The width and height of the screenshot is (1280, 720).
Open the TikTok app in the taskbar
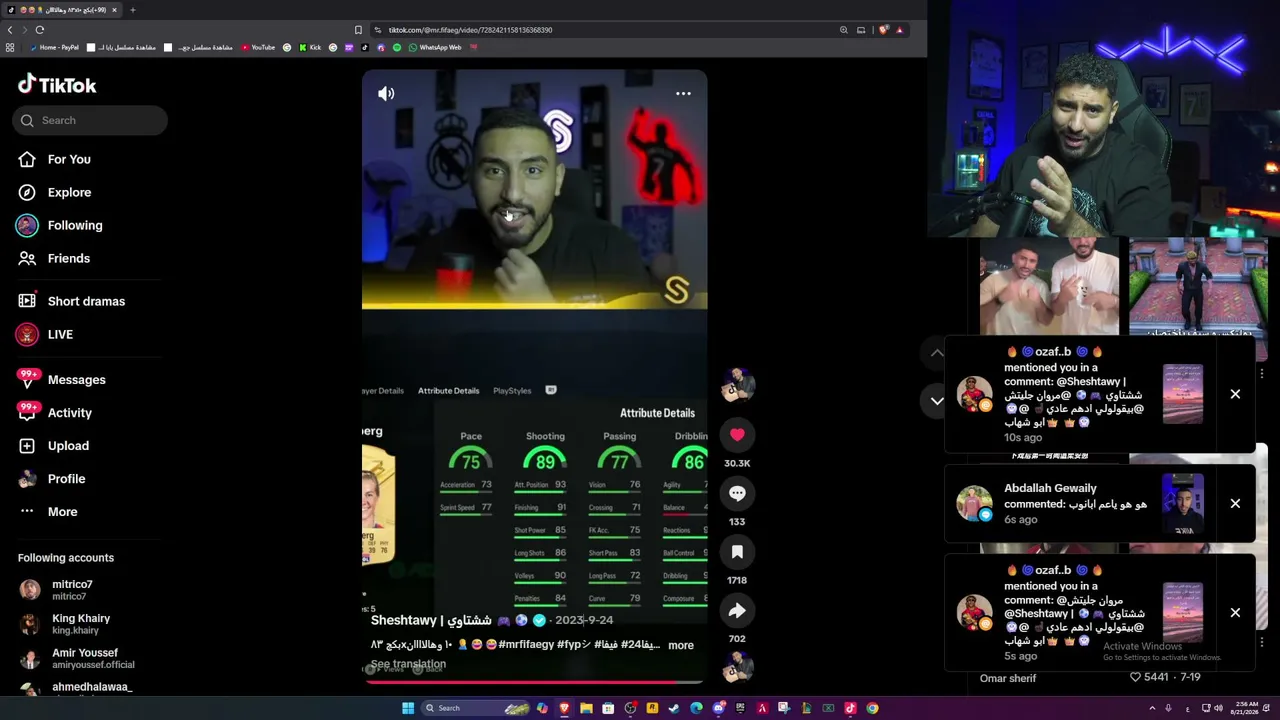coord(850,709)
